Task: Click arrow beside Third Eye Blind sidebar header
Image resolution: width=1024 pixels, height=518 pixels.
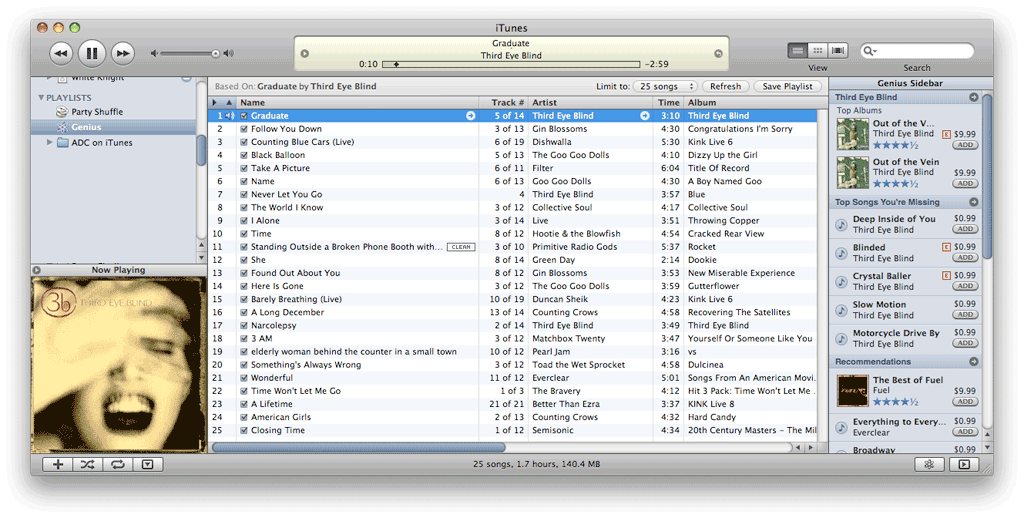Action: (x=974, y=97)
